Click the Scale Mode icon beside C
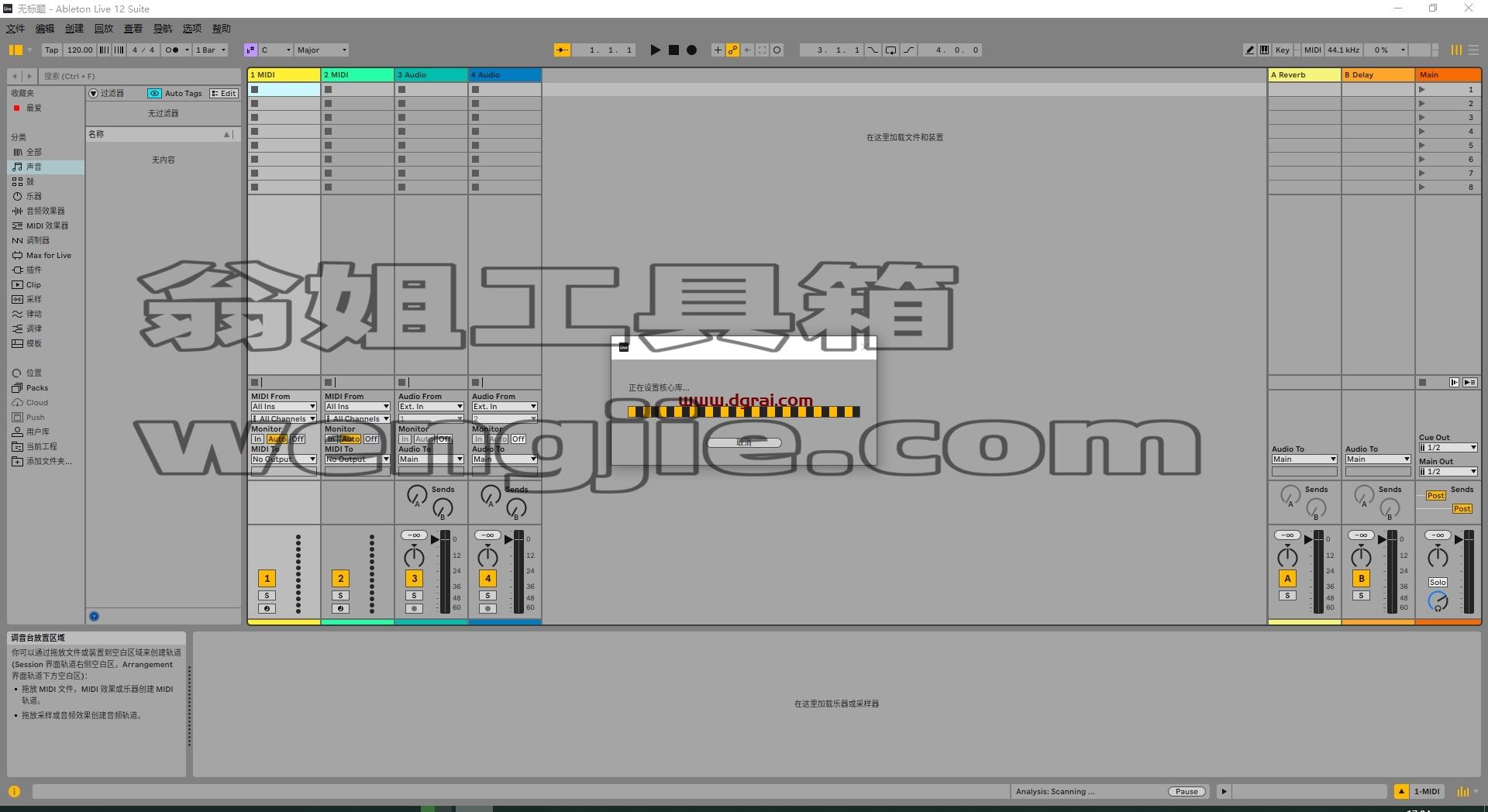The width and height of the screenshot is (1488, 812). tap(250, 50)
